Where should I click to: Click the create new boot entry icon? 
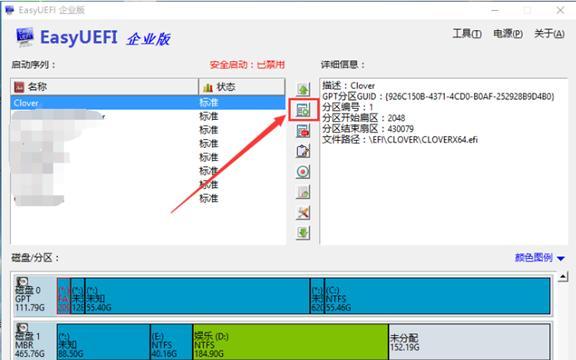(303, 110)
